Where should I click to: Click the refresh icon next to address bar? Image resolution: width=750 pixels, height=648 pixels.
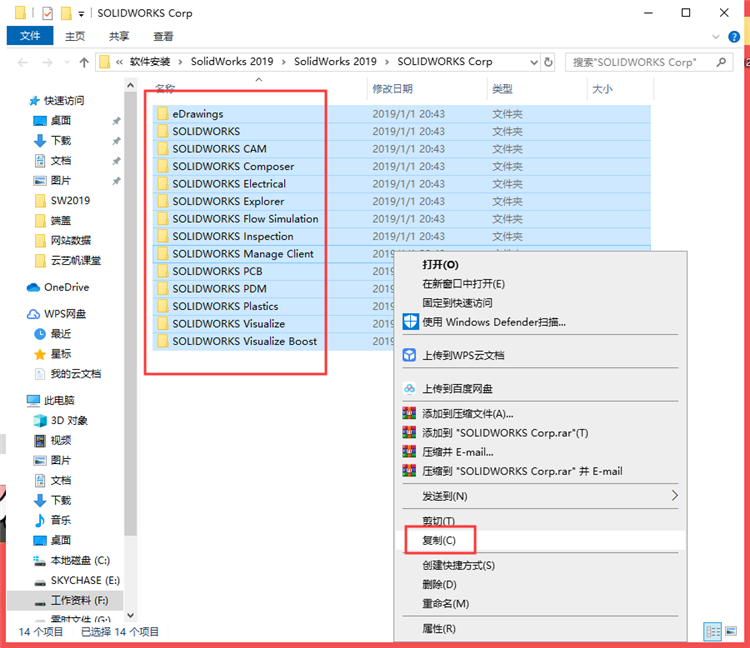(x=548, y=62)
